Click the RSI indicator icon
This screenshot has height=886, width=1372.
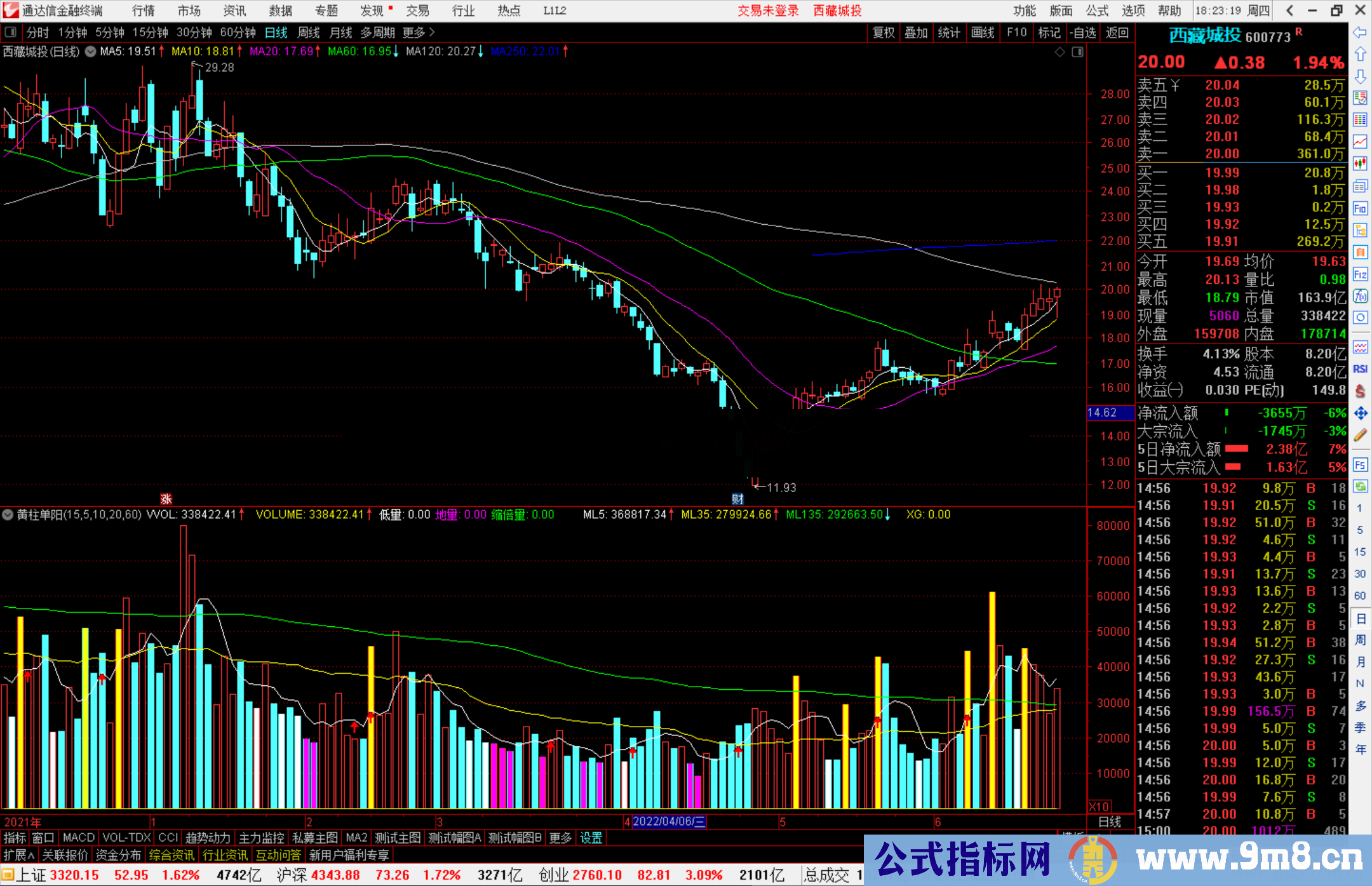coord(1360,369)
